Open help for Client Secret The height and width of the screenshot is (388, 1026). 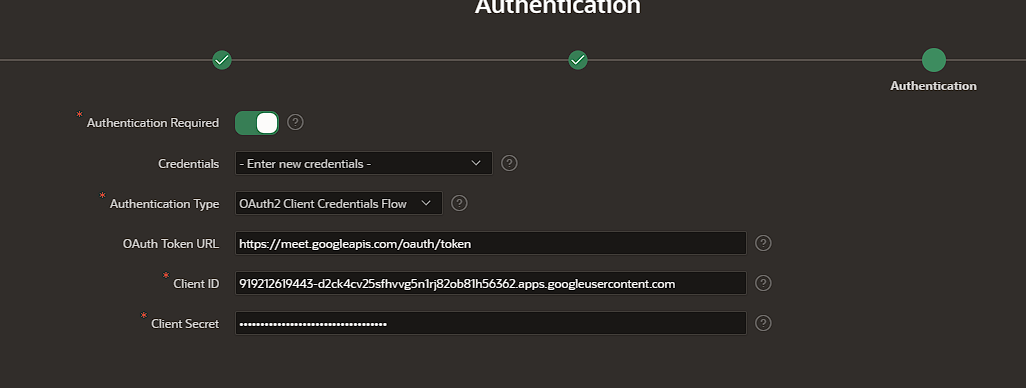pos(763,323)
